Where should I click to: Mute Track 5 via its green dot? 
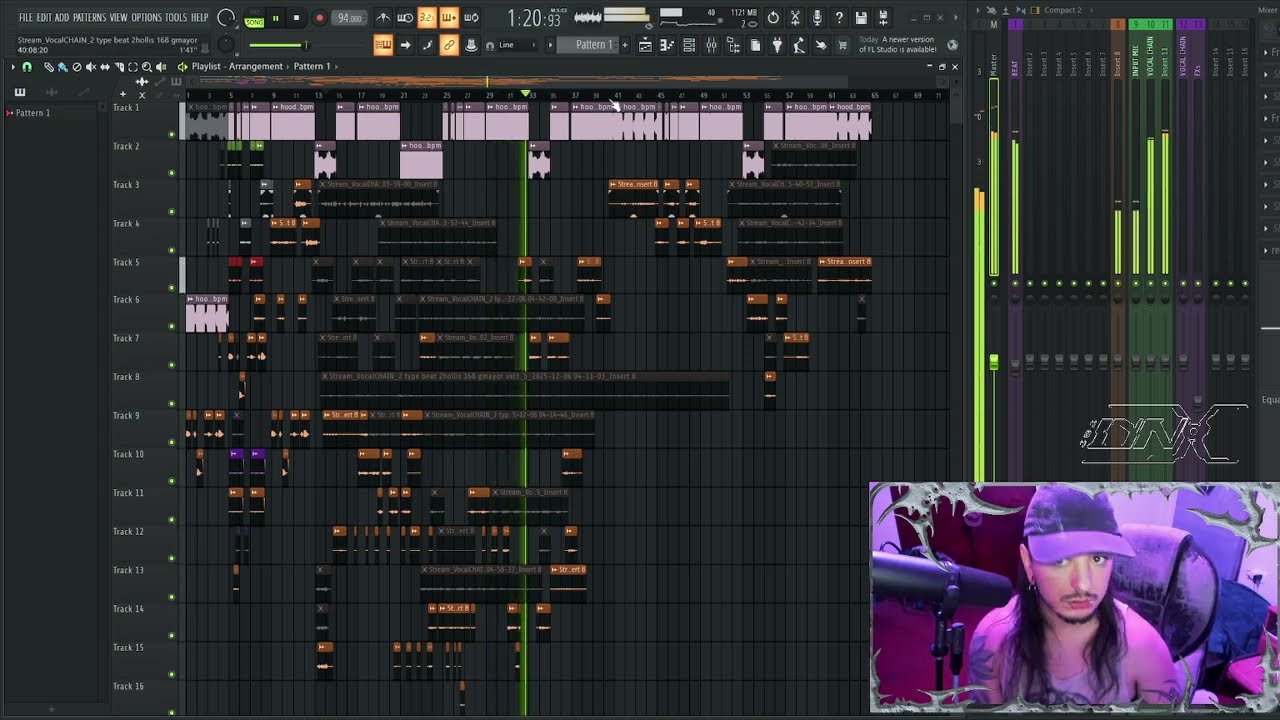pos(172,288)
